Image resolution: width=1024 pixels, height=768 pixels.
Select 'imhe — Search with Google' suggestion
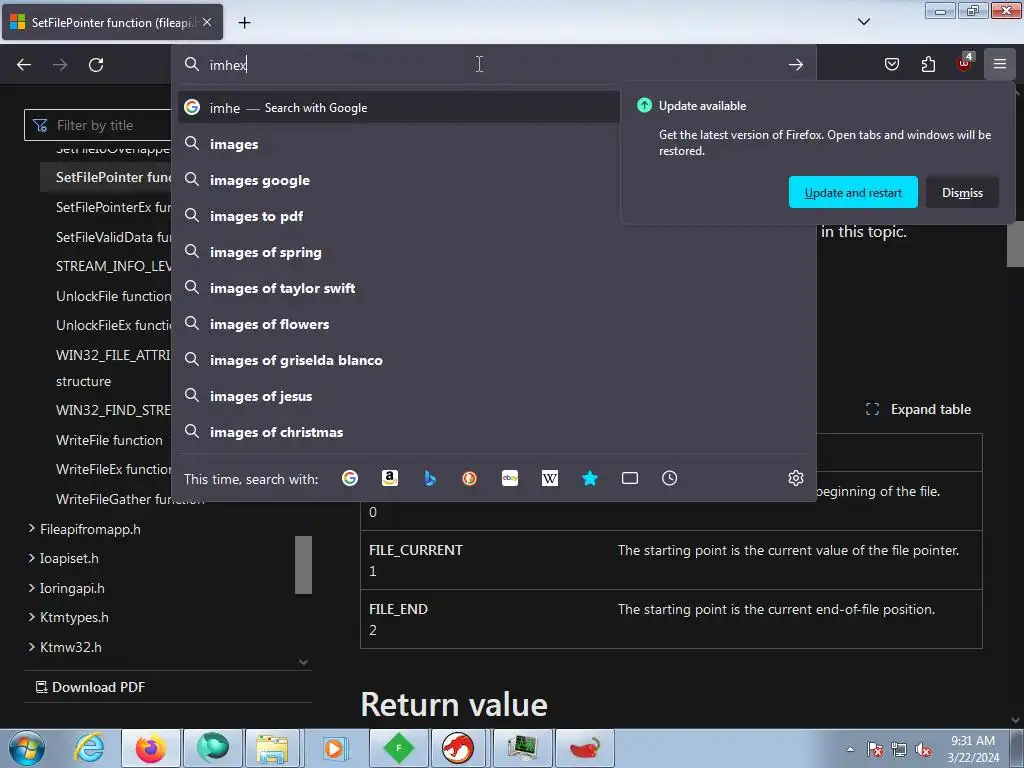tap(398, 108)
